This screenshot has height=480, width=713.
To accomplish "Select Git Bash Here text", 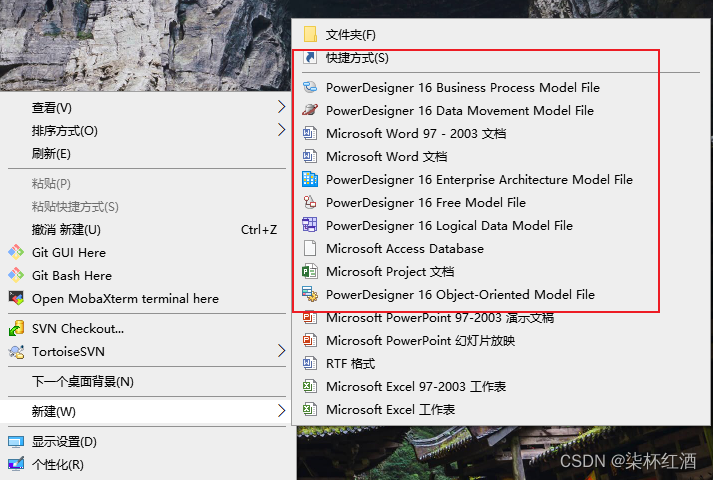I will point(72,275).
